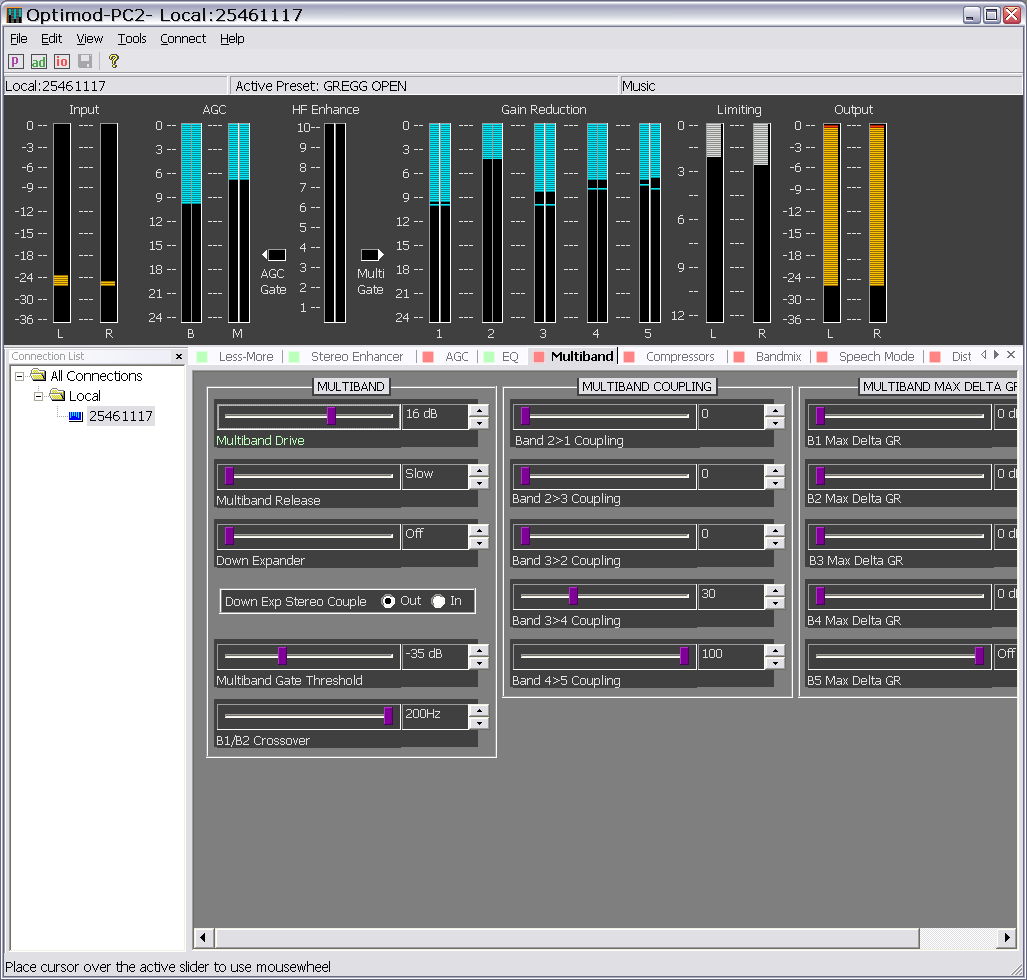Click the Multiband Drive slider thumb
This screenshot has height=980, width=1027.
coord(331,416)
